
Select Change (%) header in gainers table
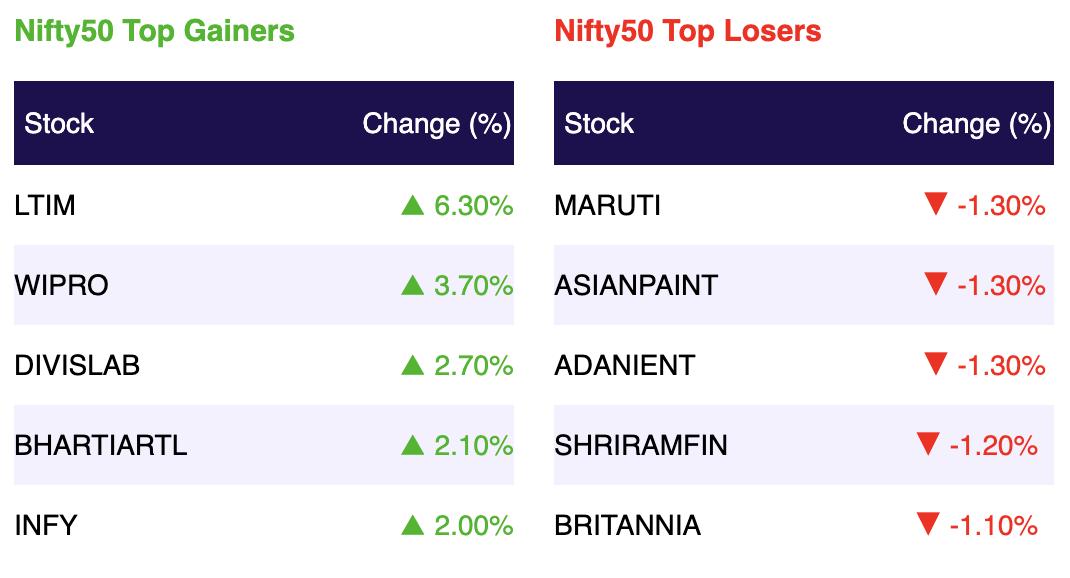(x=437, y=124)
